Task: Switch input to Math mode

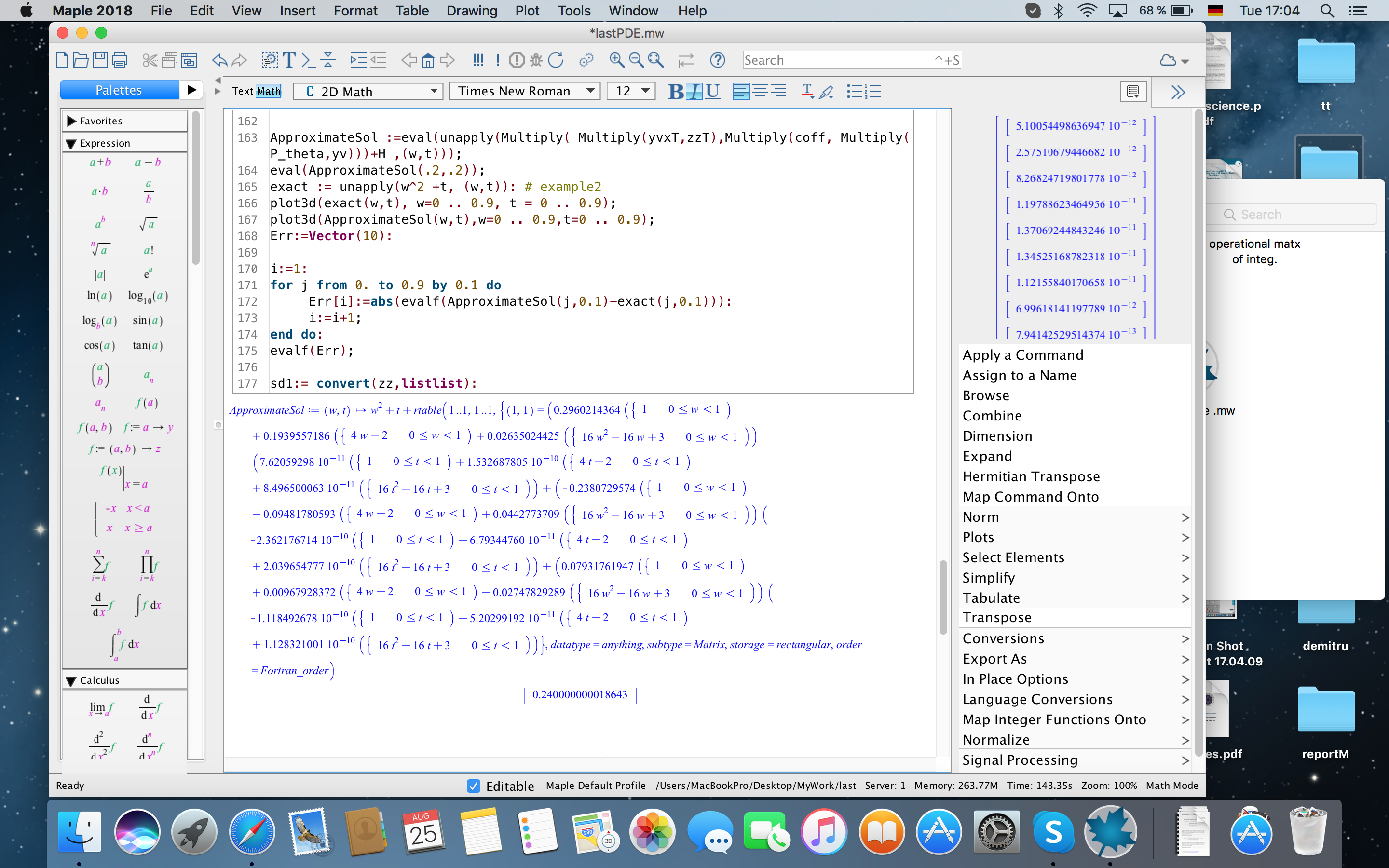Action: coord(268,91)
